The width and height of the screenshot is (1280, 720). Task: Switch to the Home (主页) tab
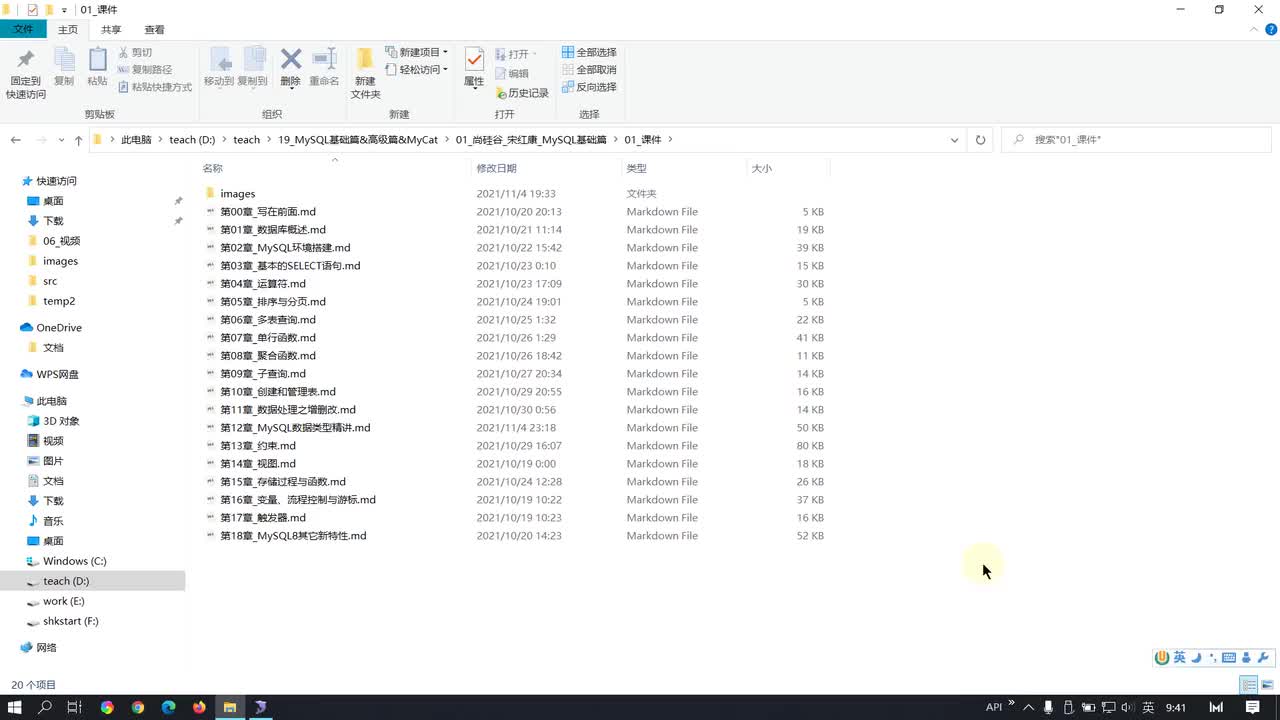pyautogui.click(x=68, y=30)
